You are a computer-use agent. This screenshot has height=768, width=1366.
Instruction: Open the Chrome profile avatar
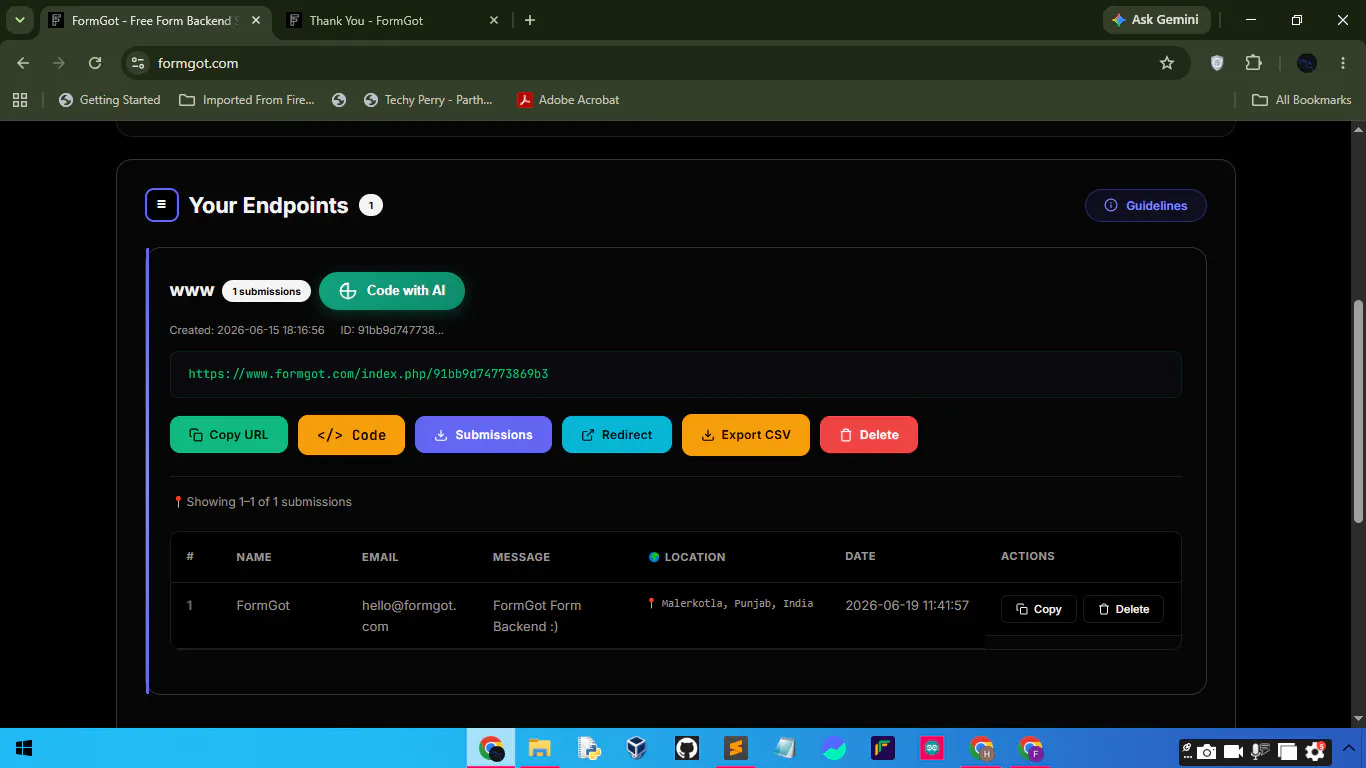[x=1307, y=63]
